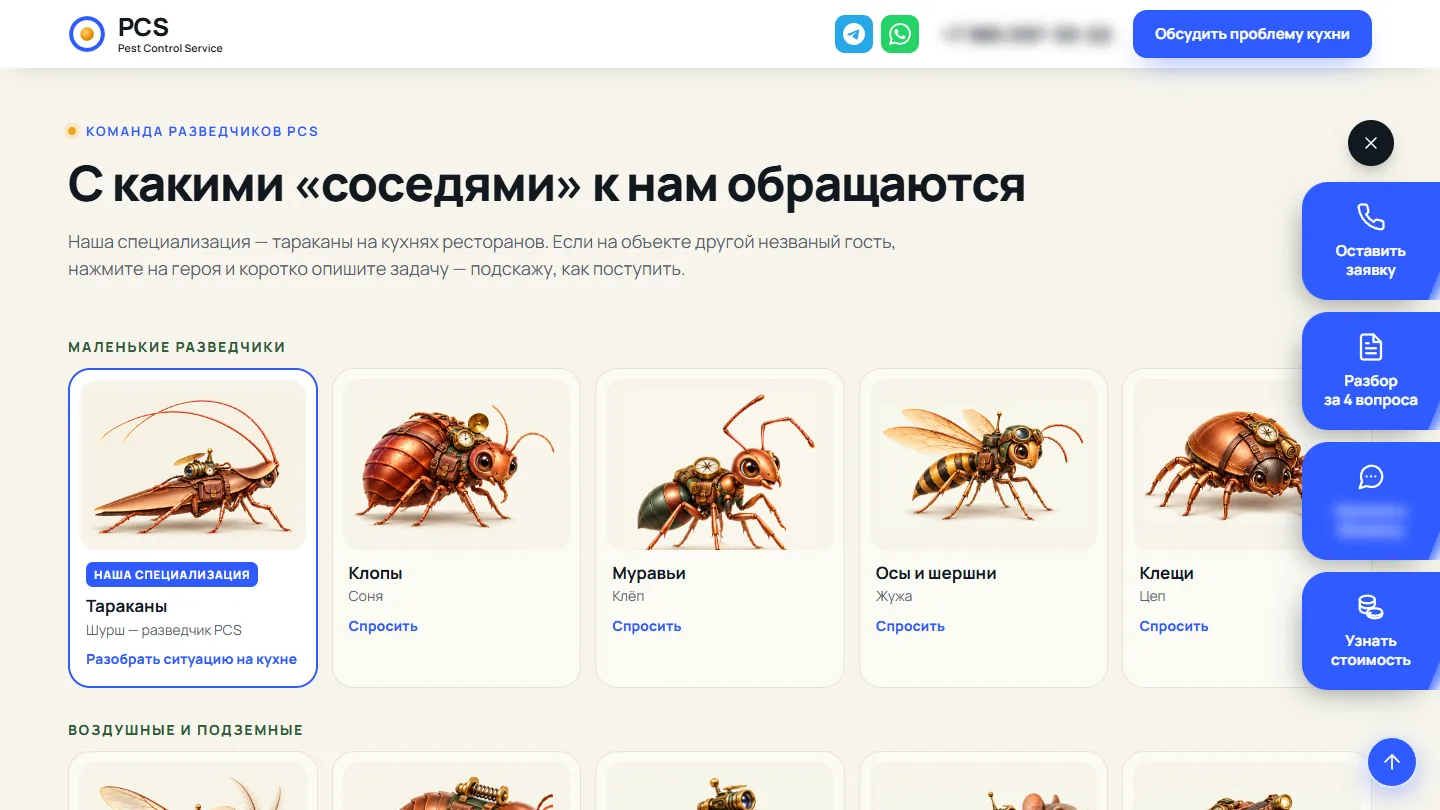The image size is (1440, 810).
Task: Click the 'Клопы' card title
Action: click(375, 573)
